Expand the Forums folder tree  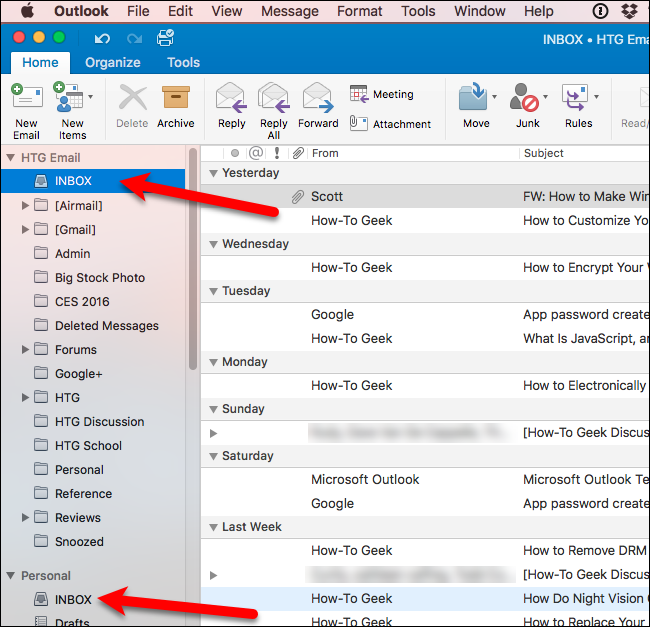25,350
